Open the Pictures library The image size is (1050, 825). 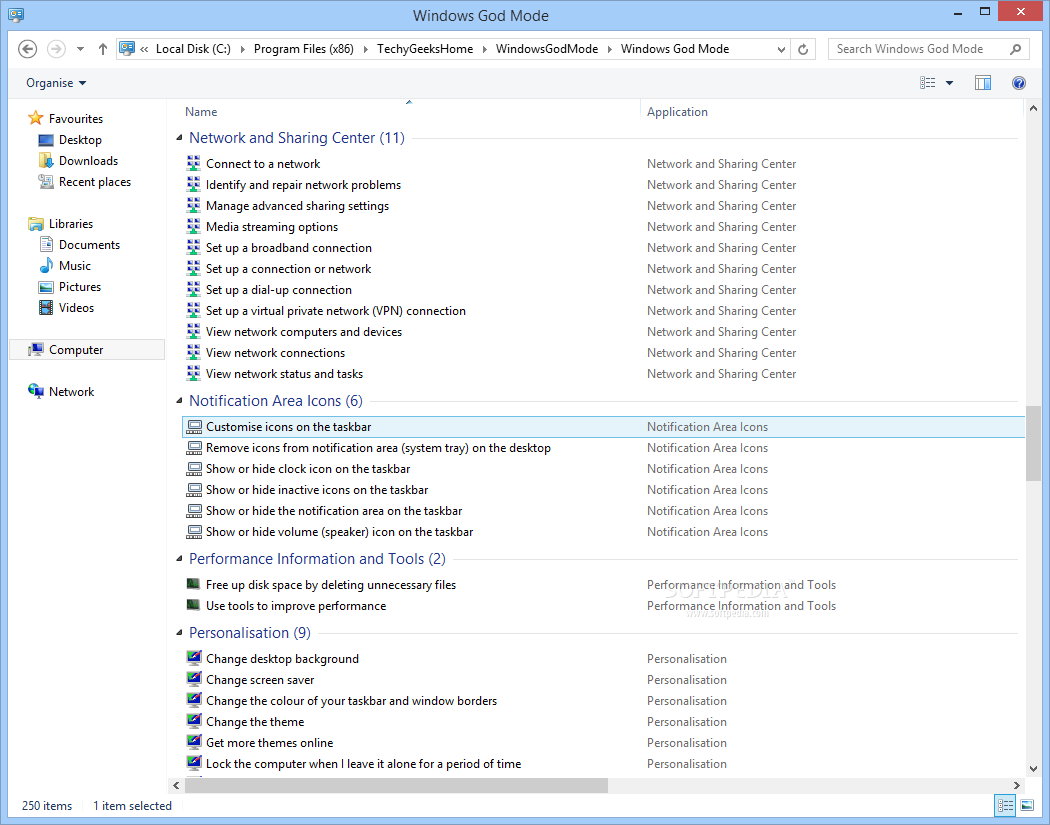(x=70, y=287)
